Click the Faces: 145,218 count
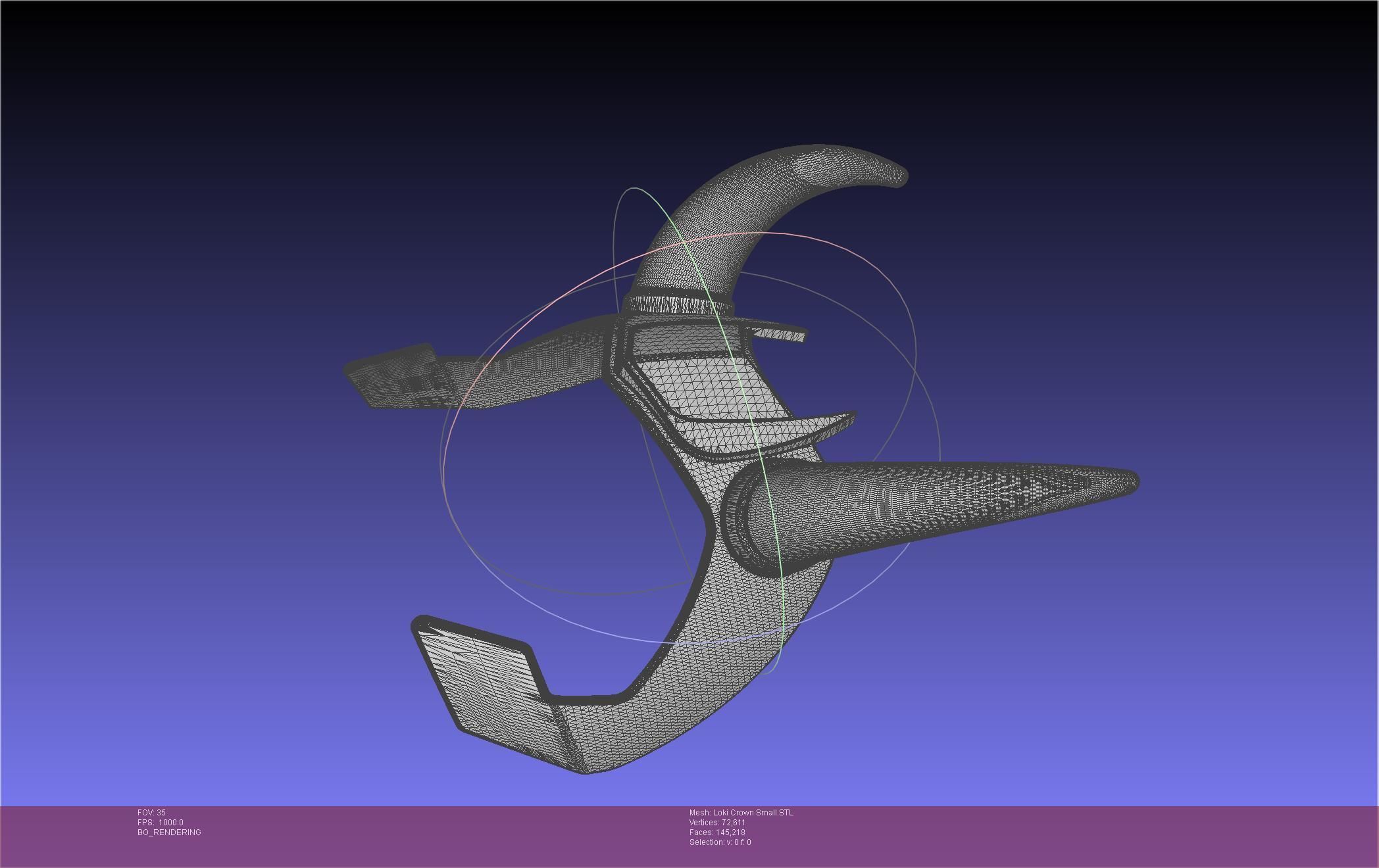1379x868 pixels. tap(717, 832)
